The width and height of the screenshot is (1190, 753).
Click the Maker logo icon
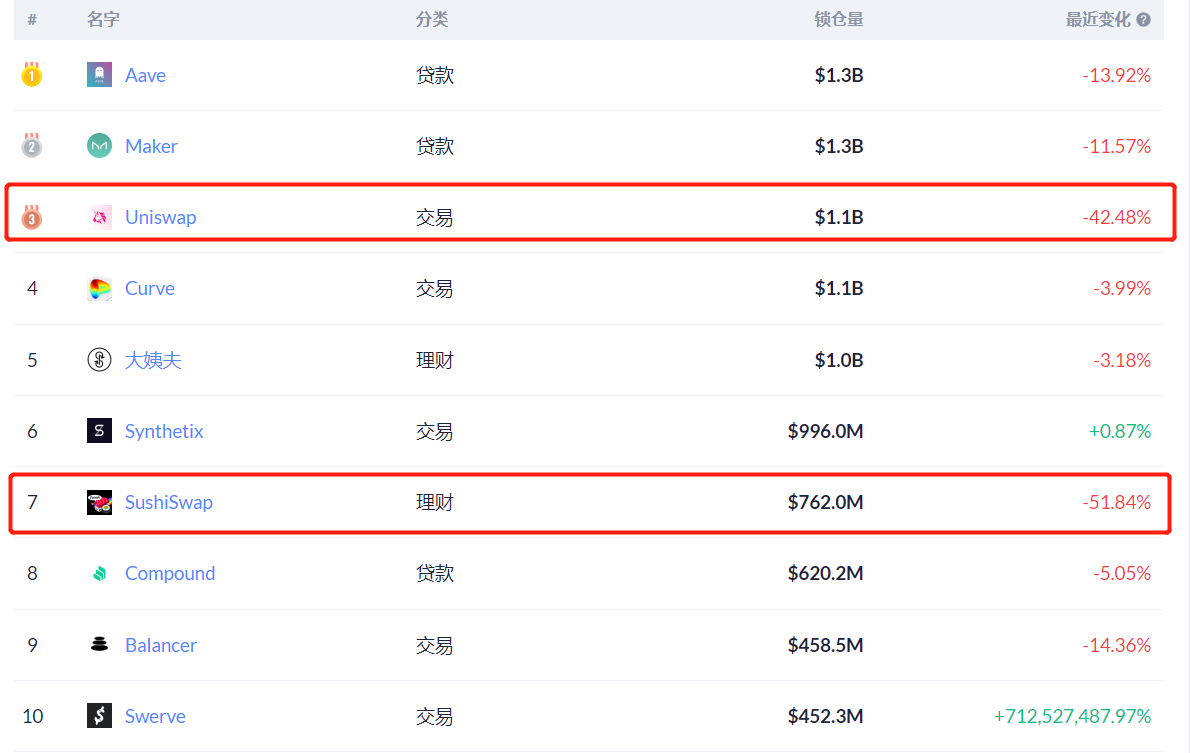(x=99, y=146)
